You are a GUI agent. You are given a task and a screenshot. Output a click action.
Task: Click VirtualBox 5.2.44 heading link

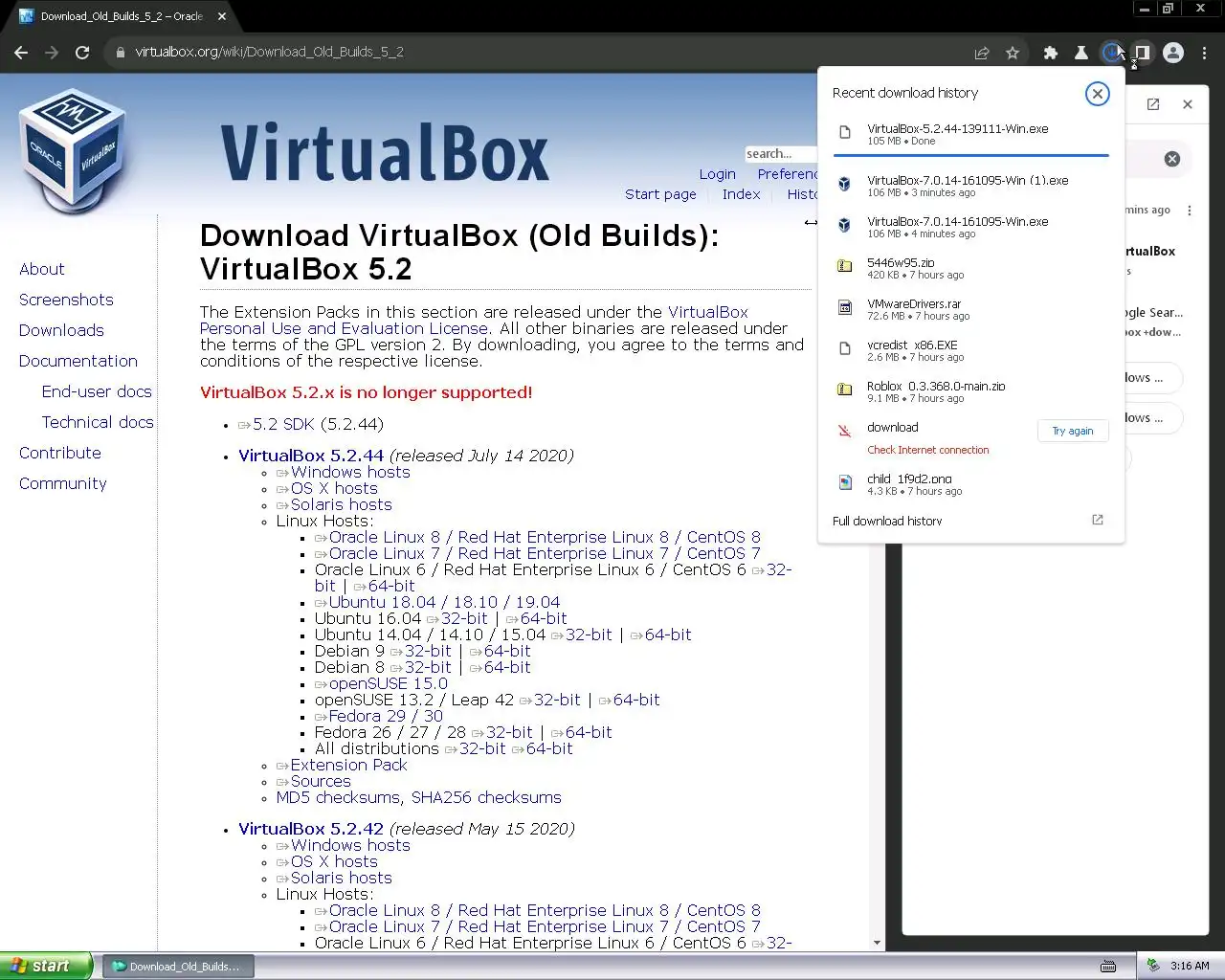click(311, 456)
